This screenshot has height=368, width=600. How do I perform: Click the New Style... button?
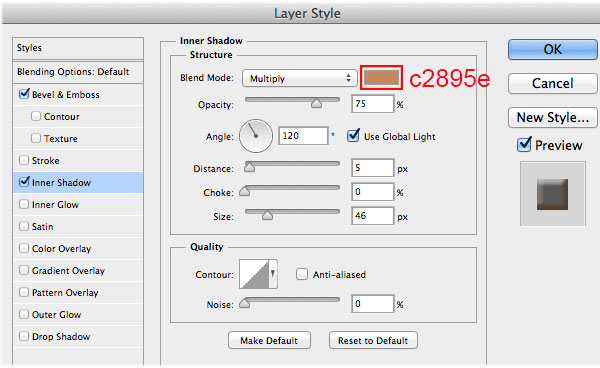[553, 117]
